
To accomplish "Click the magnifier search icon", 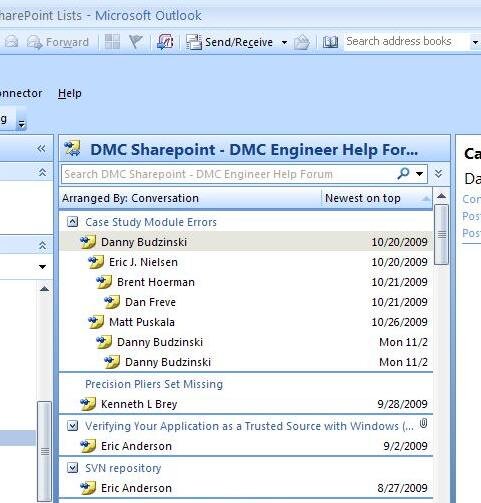I will pyautogui.click(x=403, y=174).
